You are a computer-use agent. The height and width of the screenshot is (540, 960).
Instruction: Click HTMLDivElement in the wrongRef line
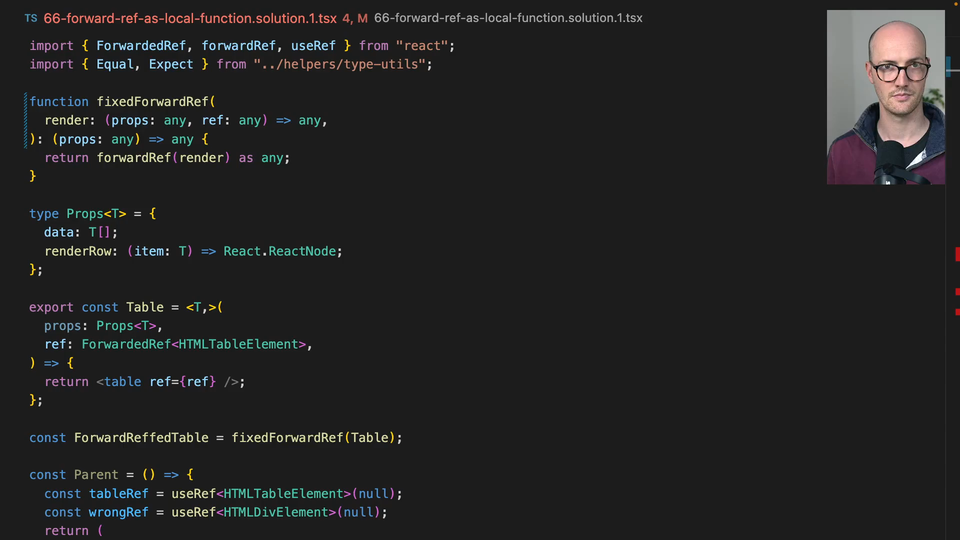click(x=276, y=512)
